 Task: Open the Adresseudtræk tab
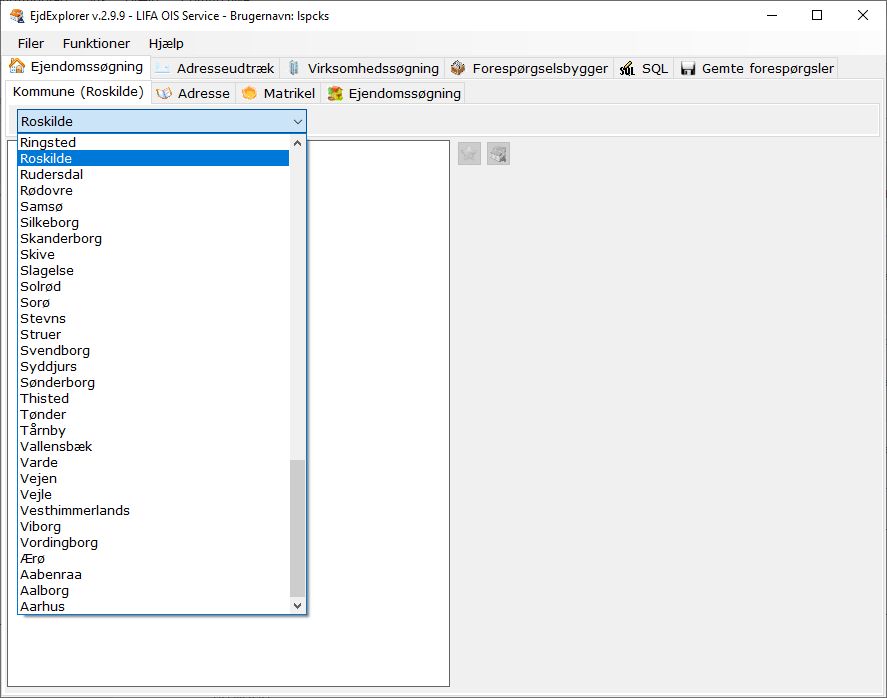(214, 68)
